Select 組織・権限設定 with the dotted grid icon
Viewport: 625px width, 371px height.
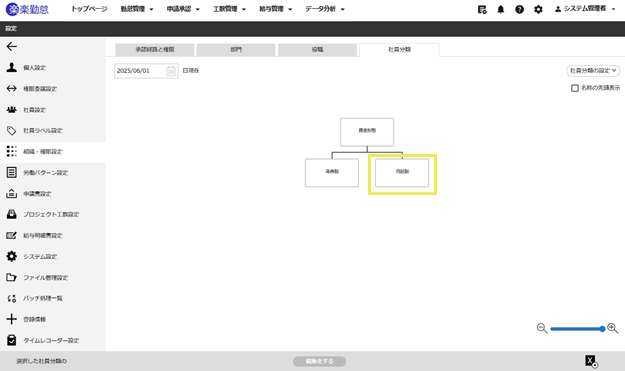(12, 151)
